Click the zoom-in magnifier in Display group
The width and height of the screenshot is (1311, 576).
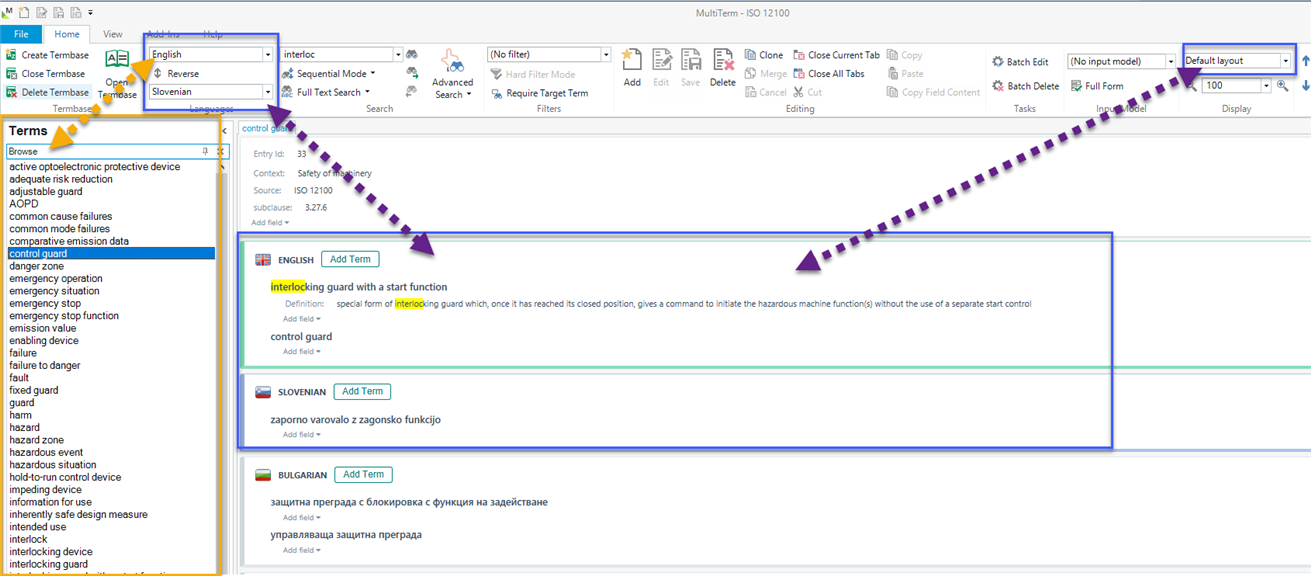coord(1280,85)
